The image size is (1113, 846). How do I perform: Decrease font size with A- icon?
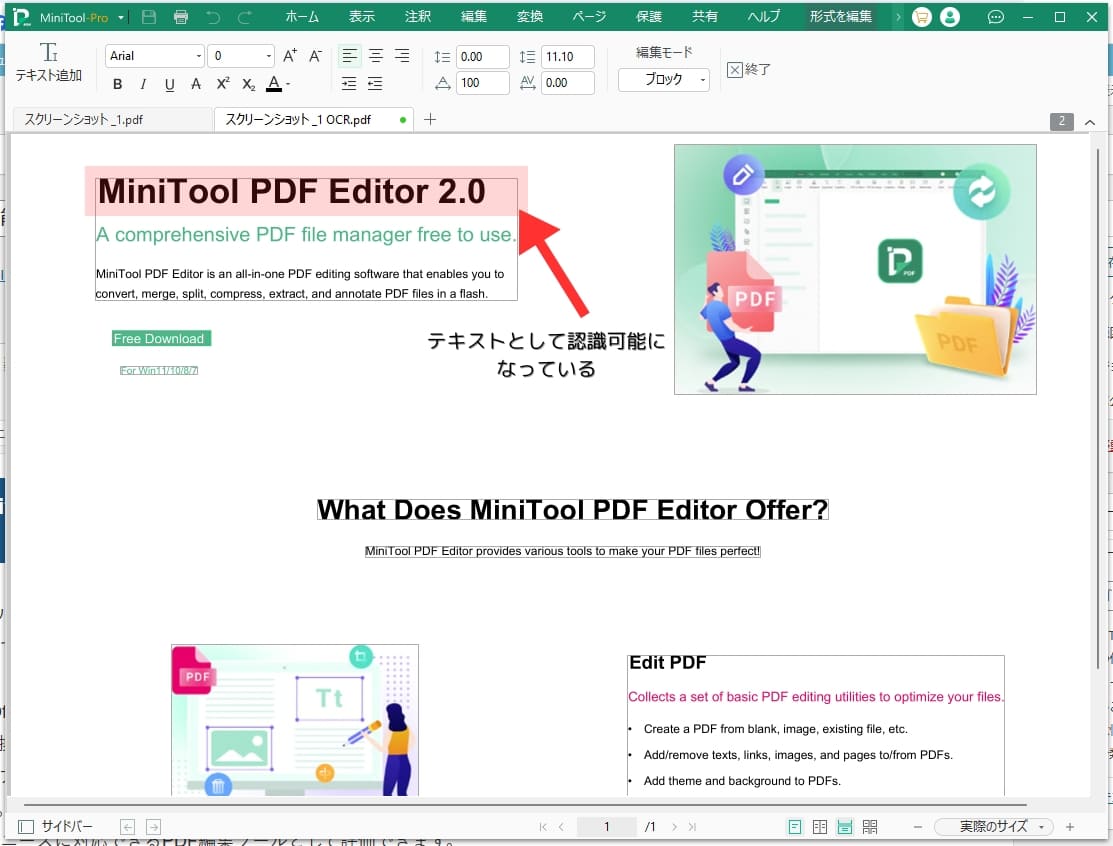coord(315,56)
